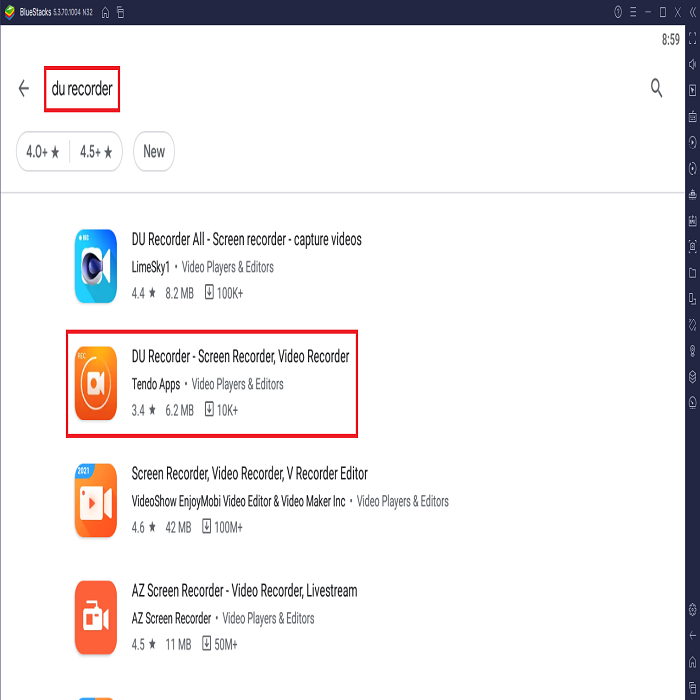The width and height of the screenshot is (700, 700).
Task: Toggle the New filter chip
Action: click(x=154, y=151)
